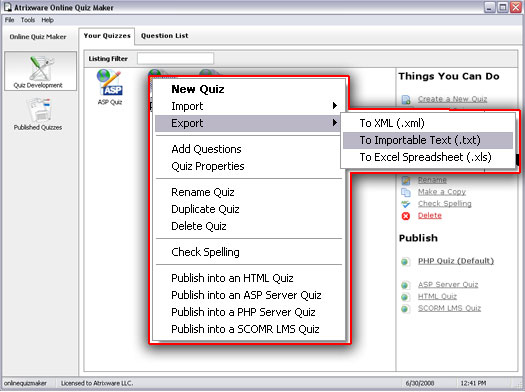This screenshot has width=525, height=392.
Task: Switch to the Question List tab
Action: (164, 36)
